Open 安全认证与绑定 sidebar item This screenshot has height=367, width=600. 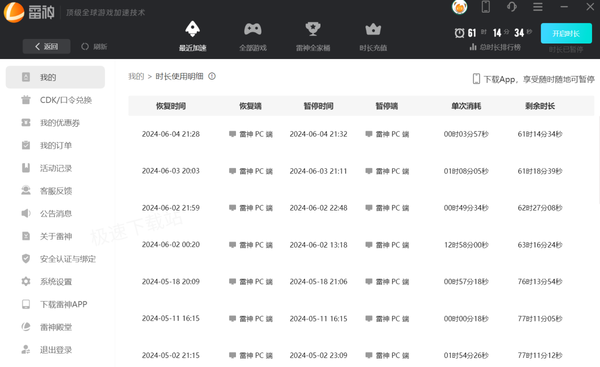click(55, 259)
